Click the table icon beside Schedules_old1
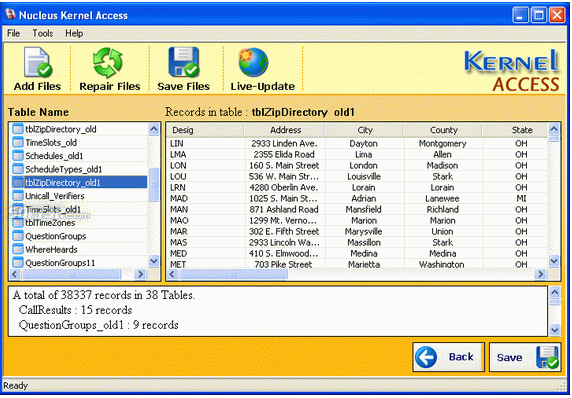 [x=18, y=156]
